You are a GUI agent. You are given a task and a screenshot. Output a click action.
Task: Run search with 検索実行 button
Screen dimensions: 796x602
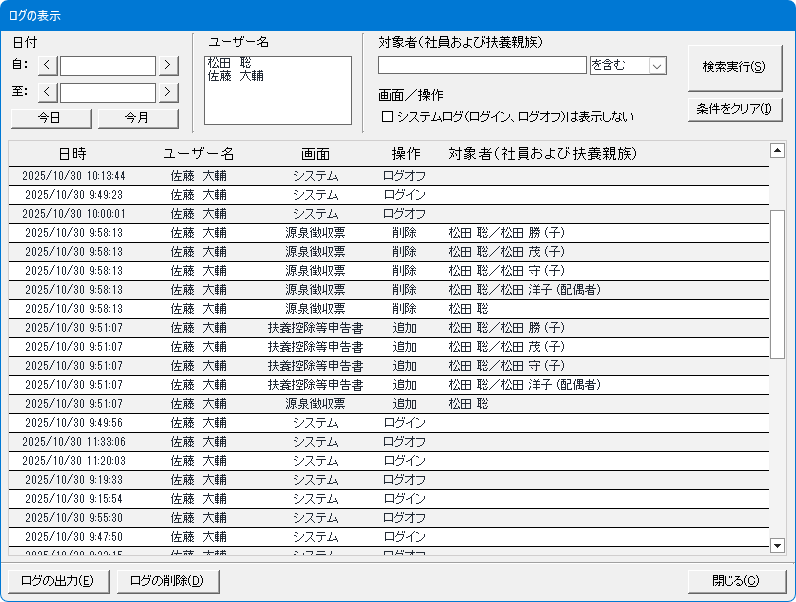[x=734, y=67]
